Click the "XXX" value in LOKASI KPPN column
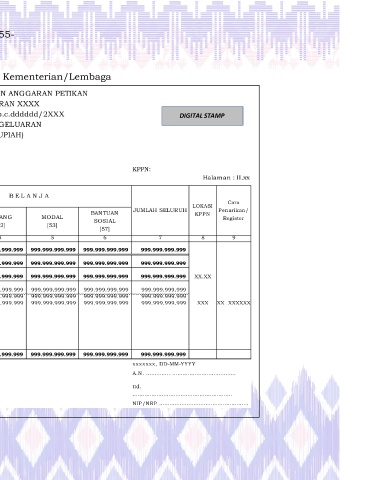The width and height of the screenshot is (367, 480). pos(203,303)
